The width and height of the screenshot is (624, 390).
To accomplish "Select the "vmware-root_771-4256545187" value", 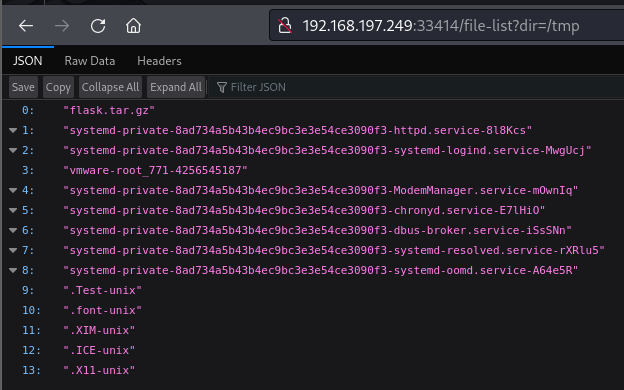I will 155,170.
